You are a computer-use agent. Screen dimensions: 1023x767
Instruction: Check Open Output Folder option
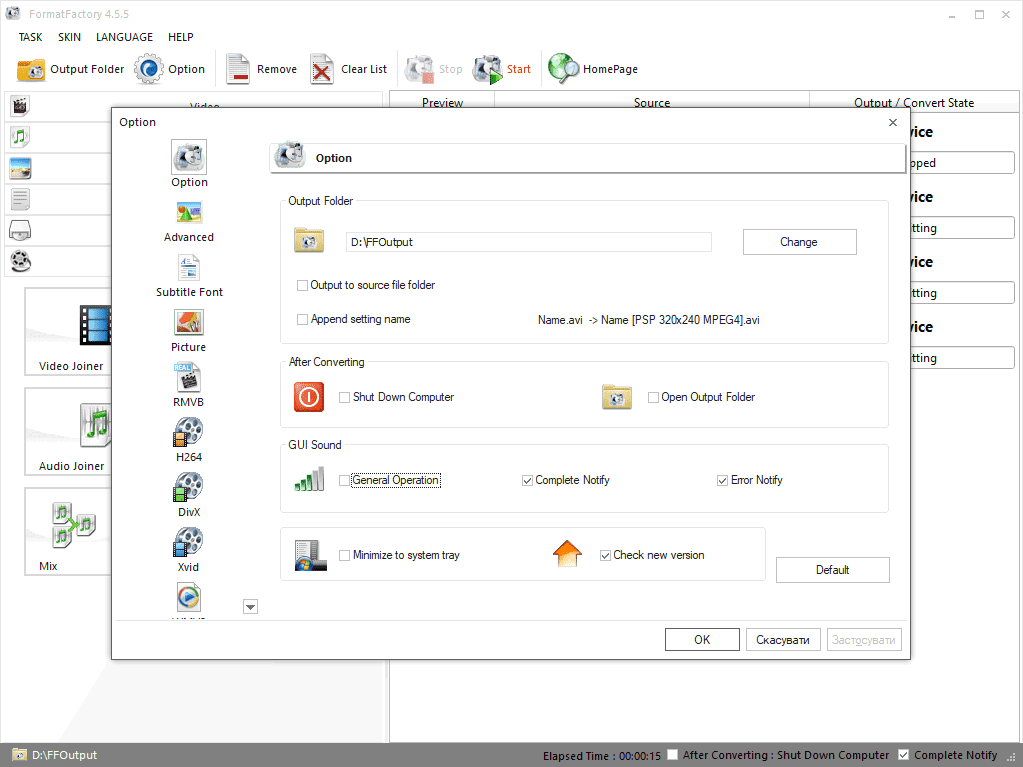pyautogui.click(x=653, y=397)
